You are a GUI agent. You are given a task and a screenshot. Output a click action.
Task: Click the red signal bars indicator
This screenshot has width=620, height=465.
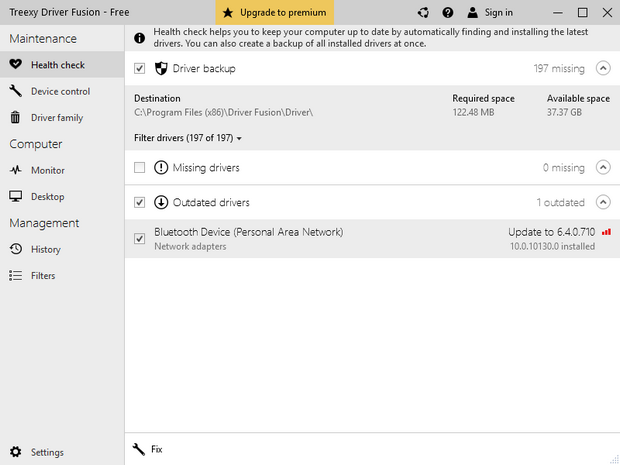606,232
